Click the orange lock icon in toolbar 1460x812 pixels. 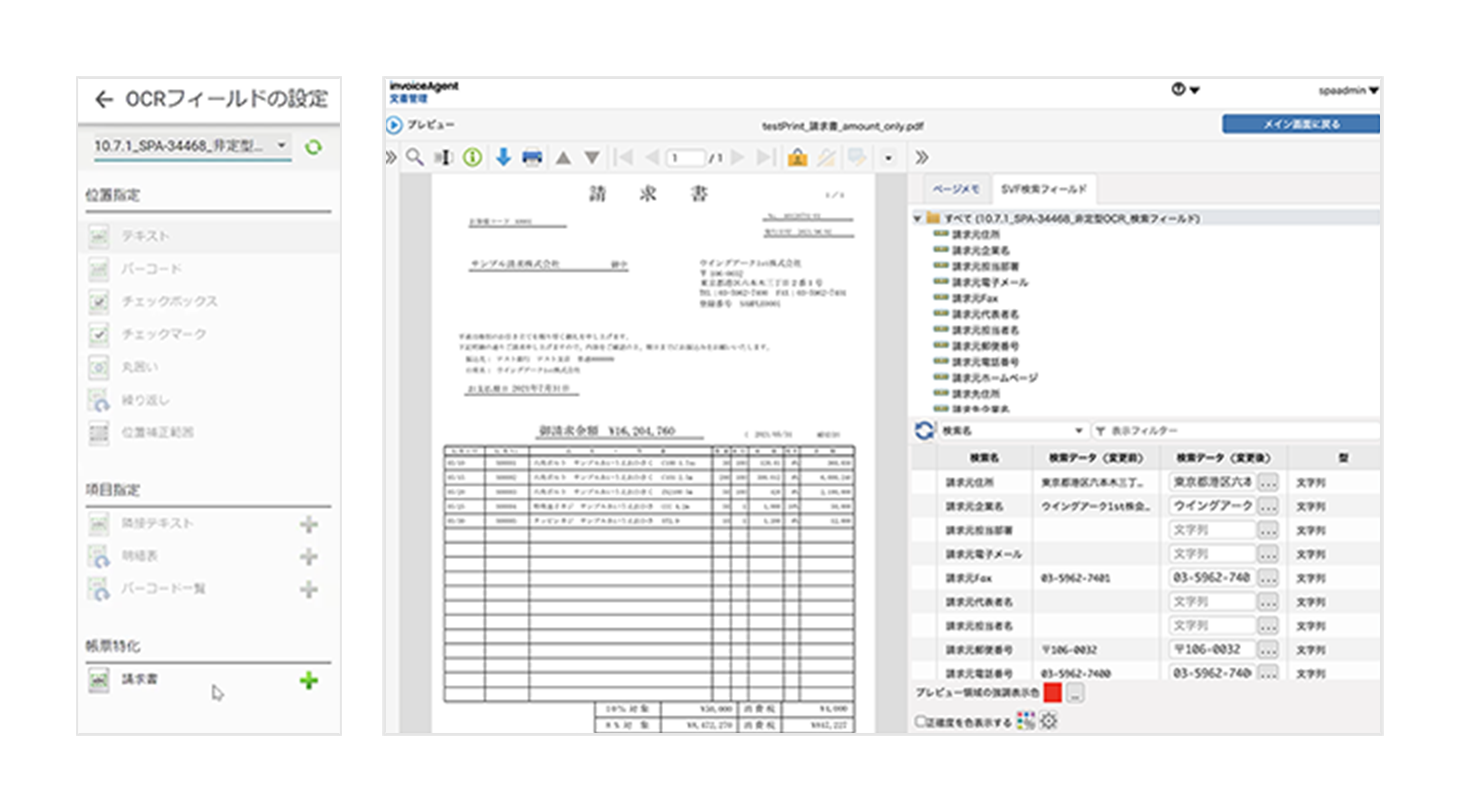(x=797, y=157)
